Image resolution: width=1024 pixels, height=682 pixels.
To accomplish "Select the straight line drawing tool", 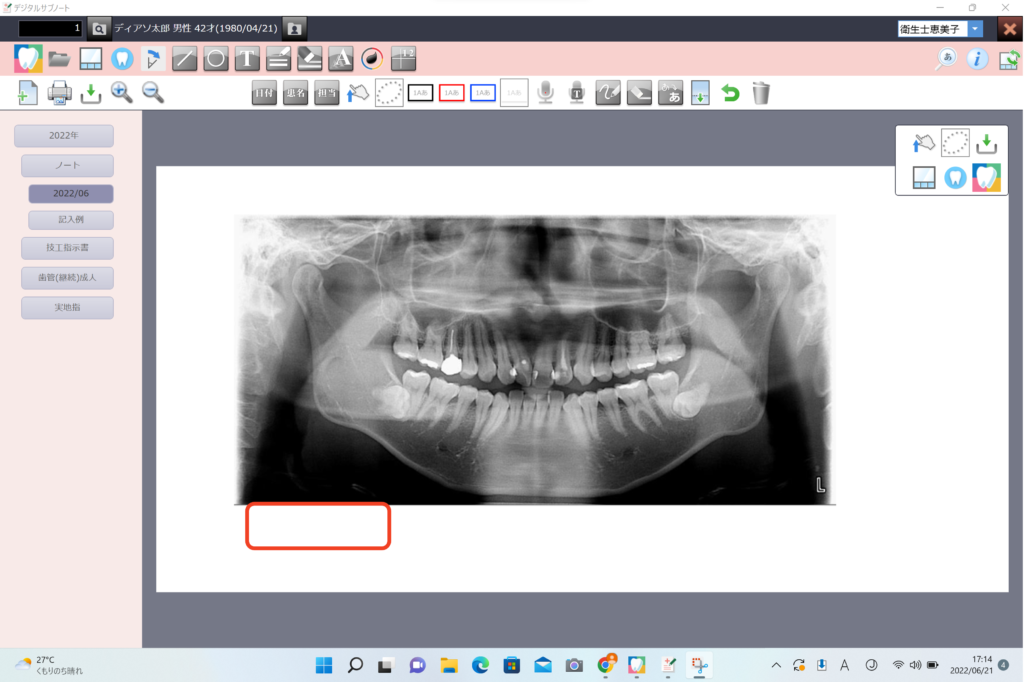I will (x=184, y=59).
